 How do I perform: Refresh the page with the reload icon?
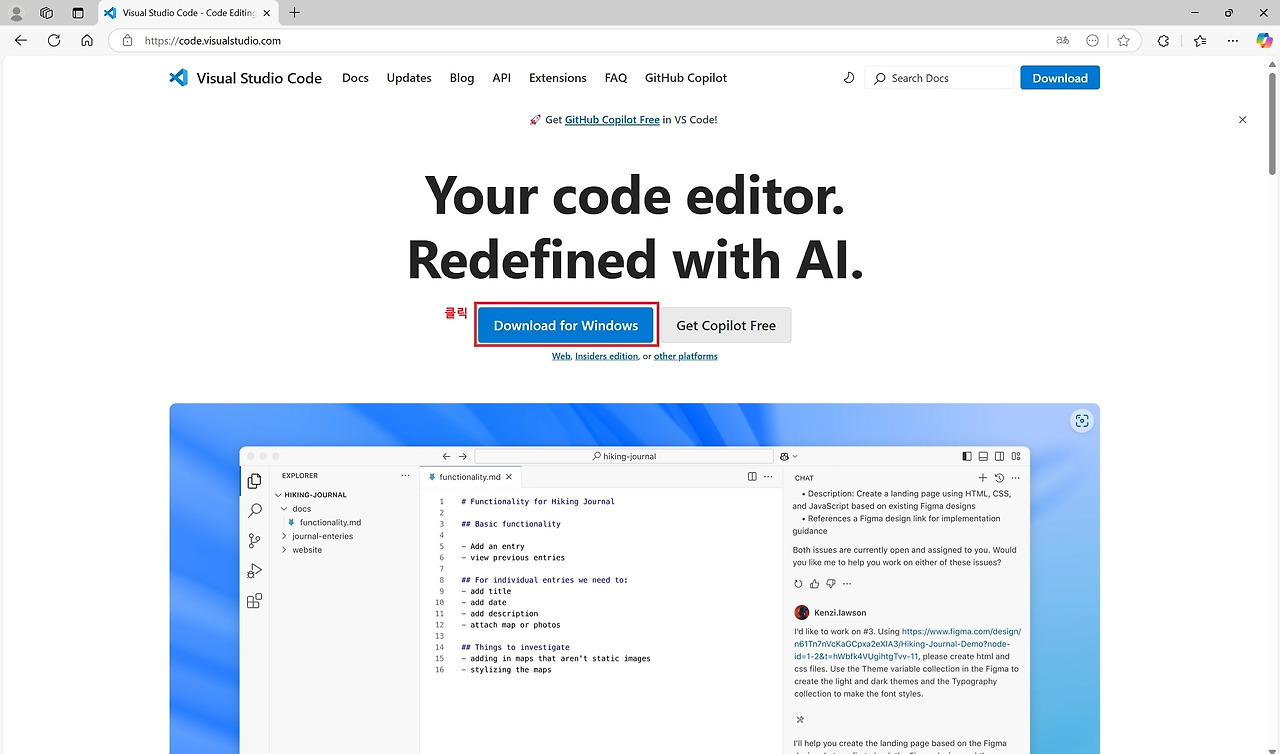pos(54,41)
